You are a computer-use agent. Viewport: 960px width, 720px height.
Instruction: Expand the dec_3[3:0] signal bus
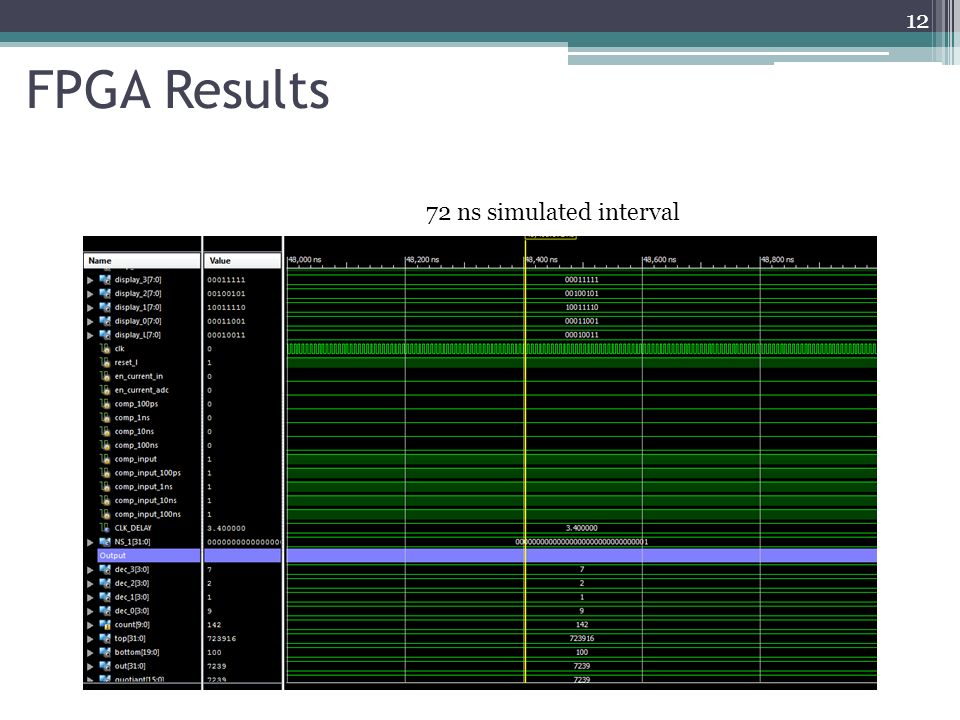tap(91, 570)
